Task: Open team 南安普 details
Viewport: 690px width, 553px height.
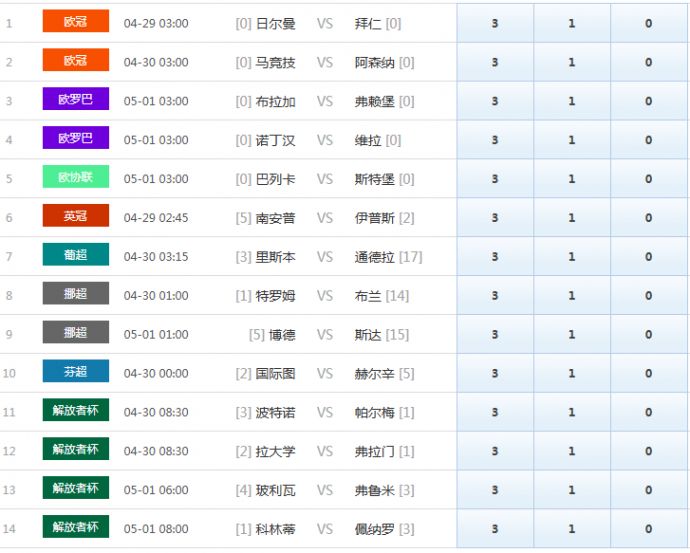Action: coord(275,218)
